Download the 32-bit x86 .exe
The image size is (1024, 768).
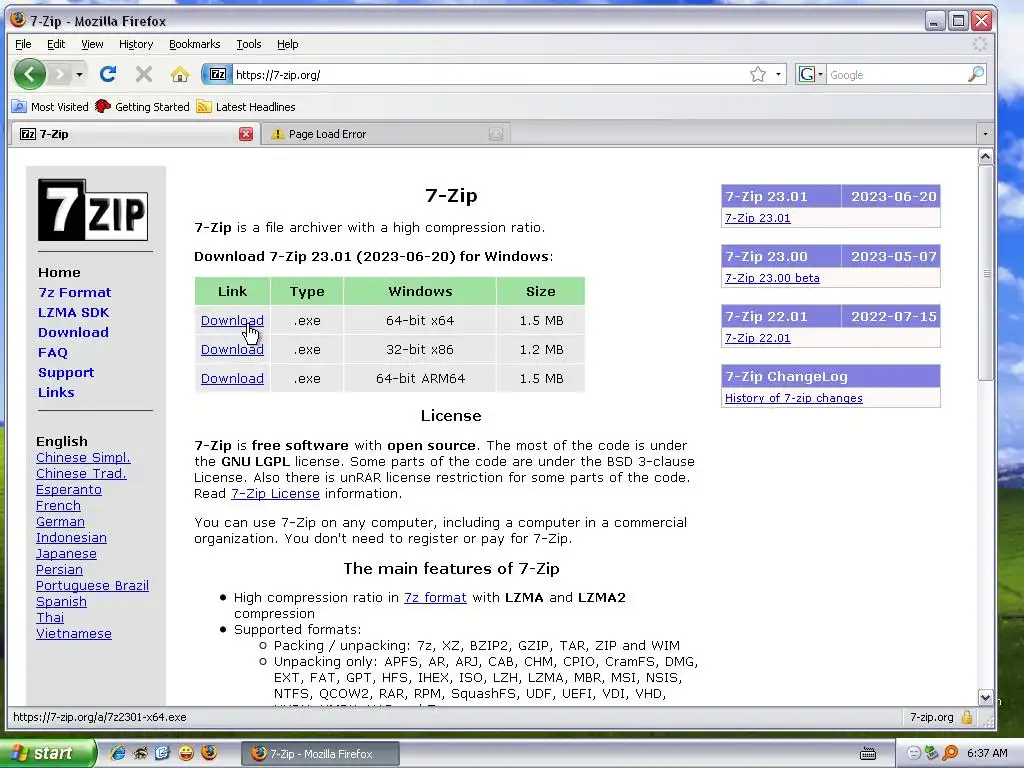tap(232, 349)
